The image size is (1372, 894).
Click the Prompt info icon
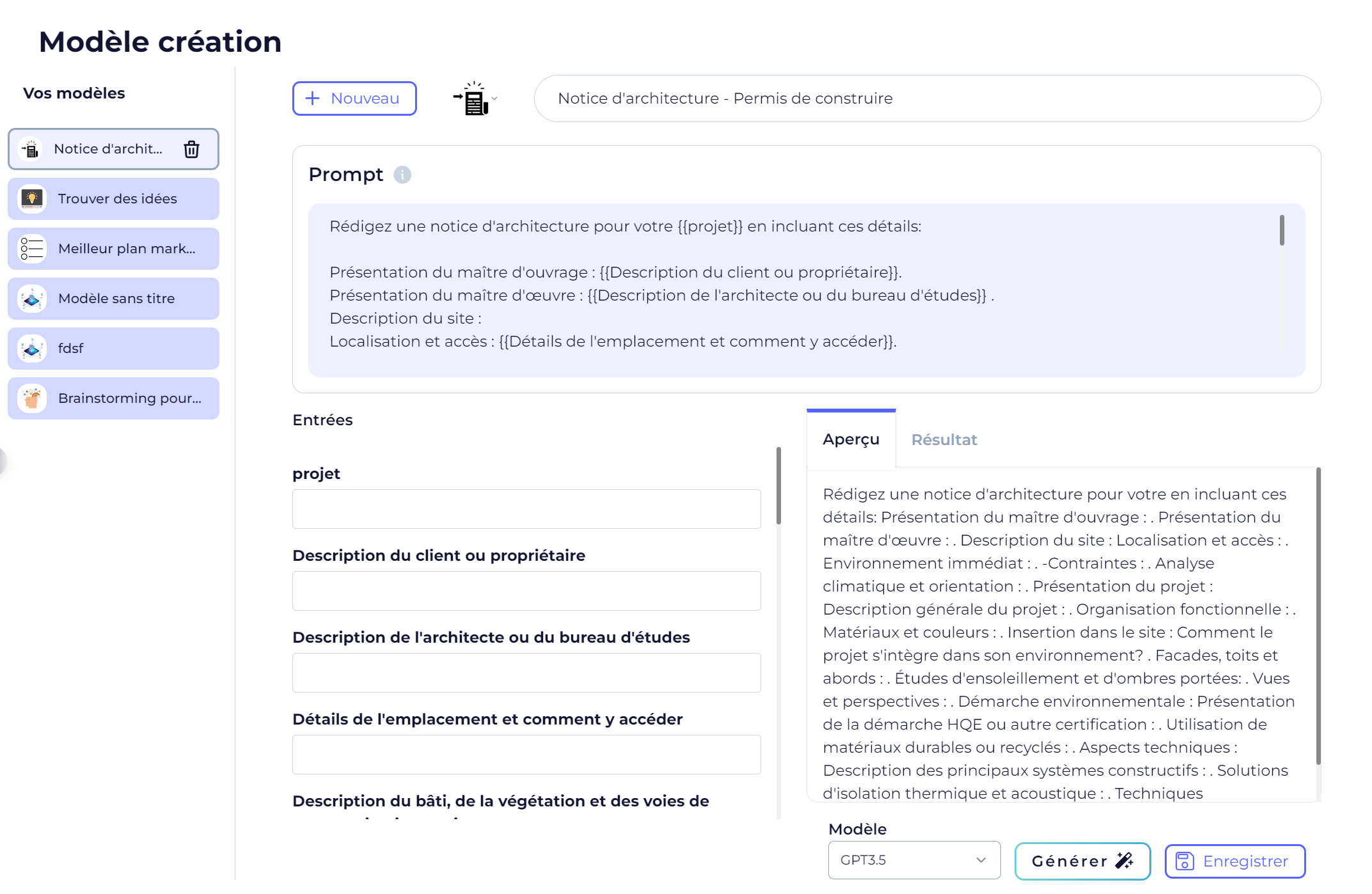coord(402,175)
